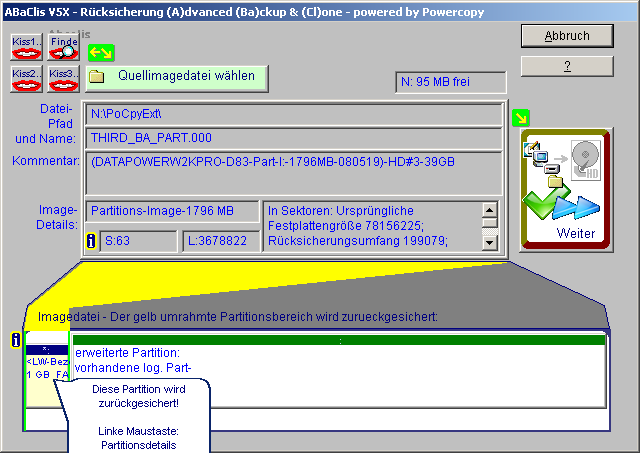Viewport: 640px width, 453px height.
Task: Choose source image via Quellimagedatei wählen
Action: 174,76
